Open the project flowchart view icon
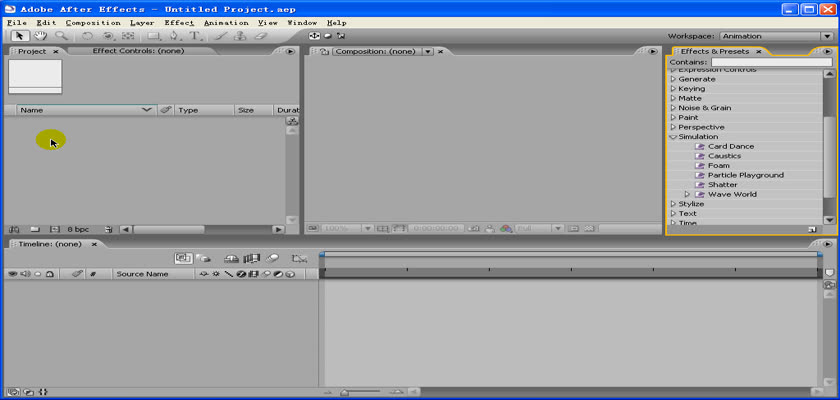 [292, 121]
